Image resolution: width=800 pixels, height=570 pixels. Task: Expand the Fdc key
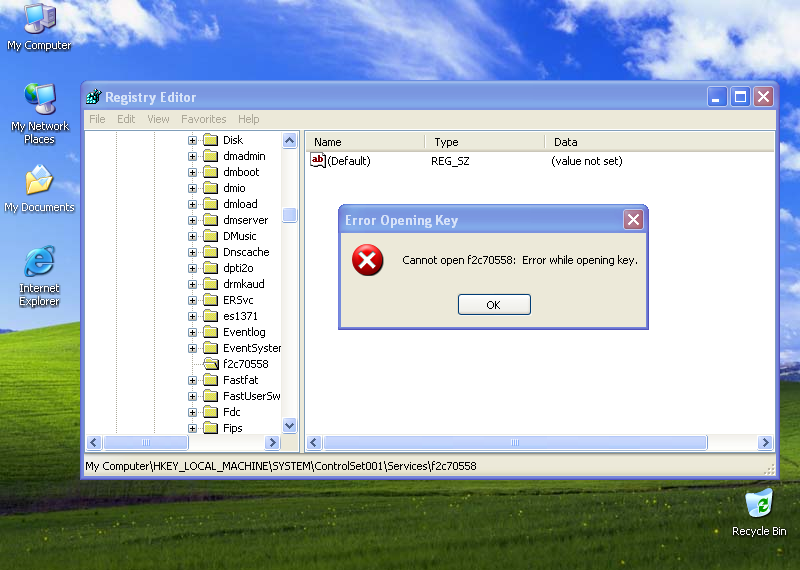pyautogui.click(x=192, y=412)
